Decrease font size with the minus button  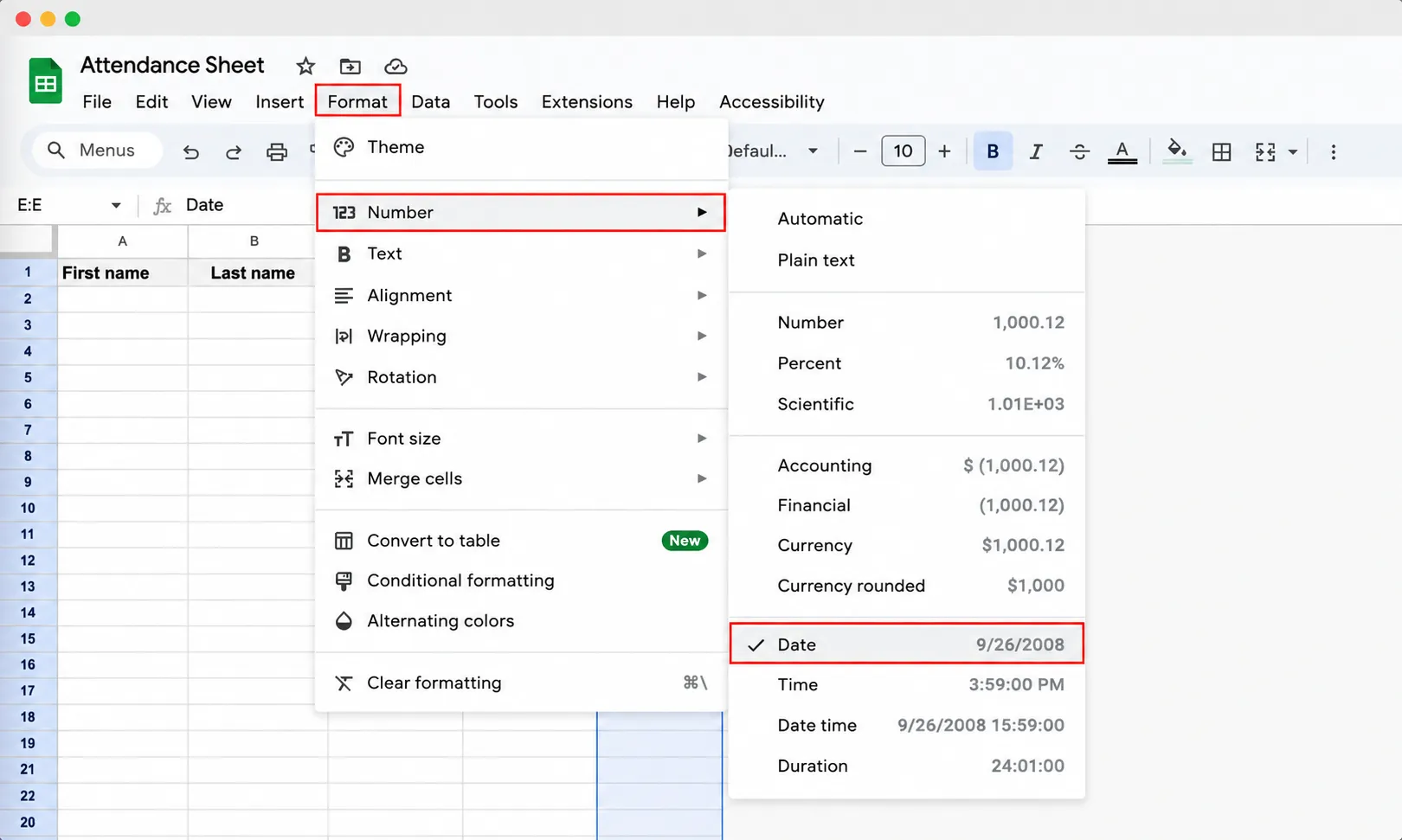pos(859,151)
